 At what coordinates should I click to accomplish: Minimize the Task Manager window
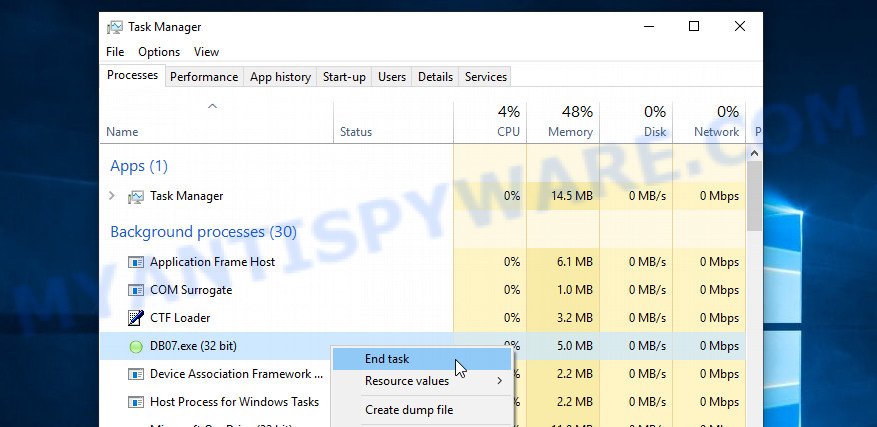649,26
